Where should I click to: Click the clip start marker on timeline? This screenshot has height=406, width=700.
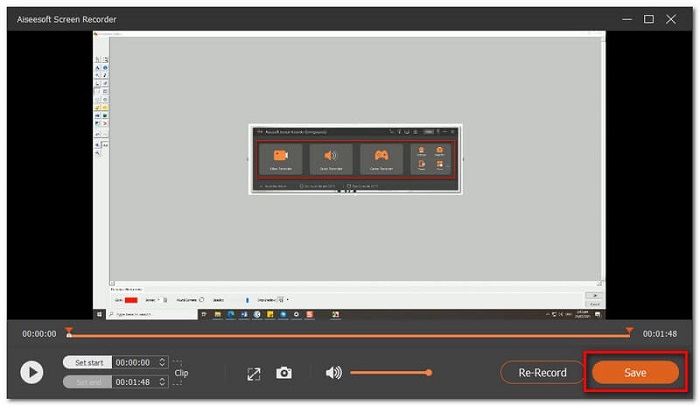68,333
